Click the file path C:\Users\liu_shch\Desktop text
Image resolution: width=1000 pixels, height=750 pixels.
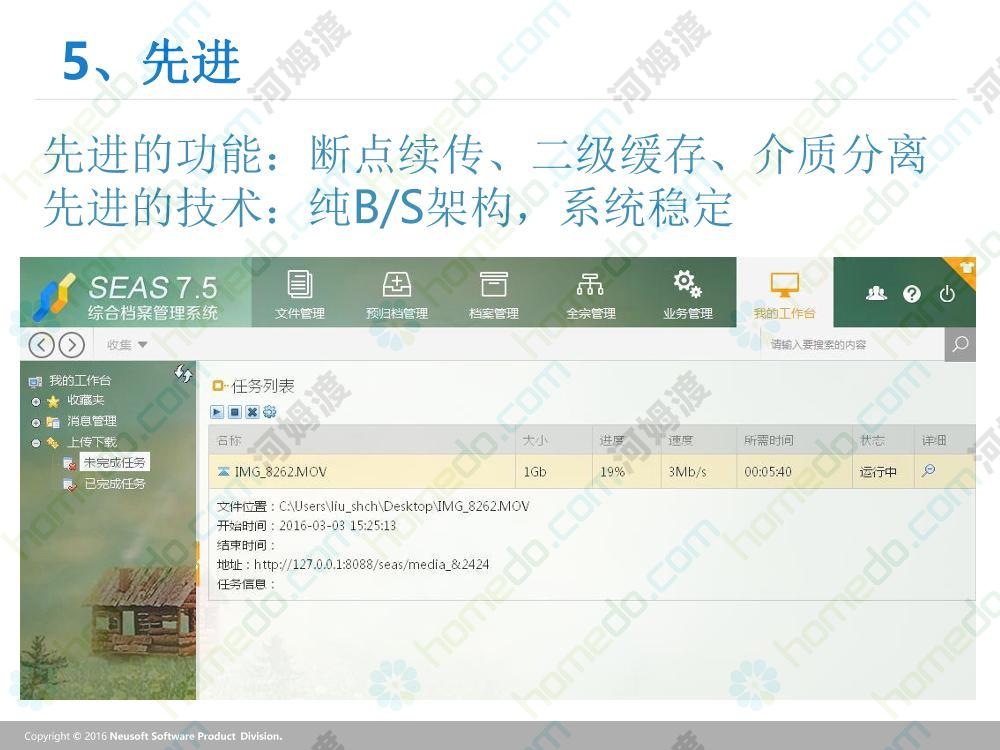(x=404, y=506)
